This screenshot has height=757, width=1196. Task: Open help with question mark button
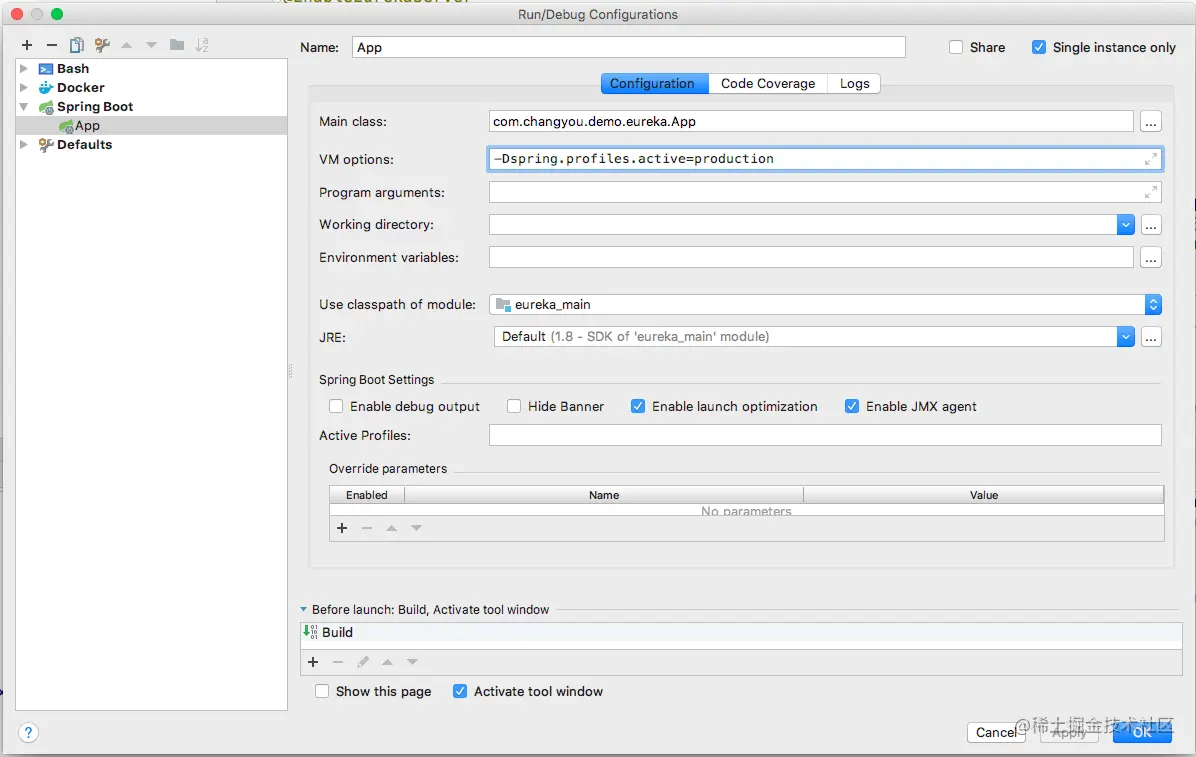point(28,733)
